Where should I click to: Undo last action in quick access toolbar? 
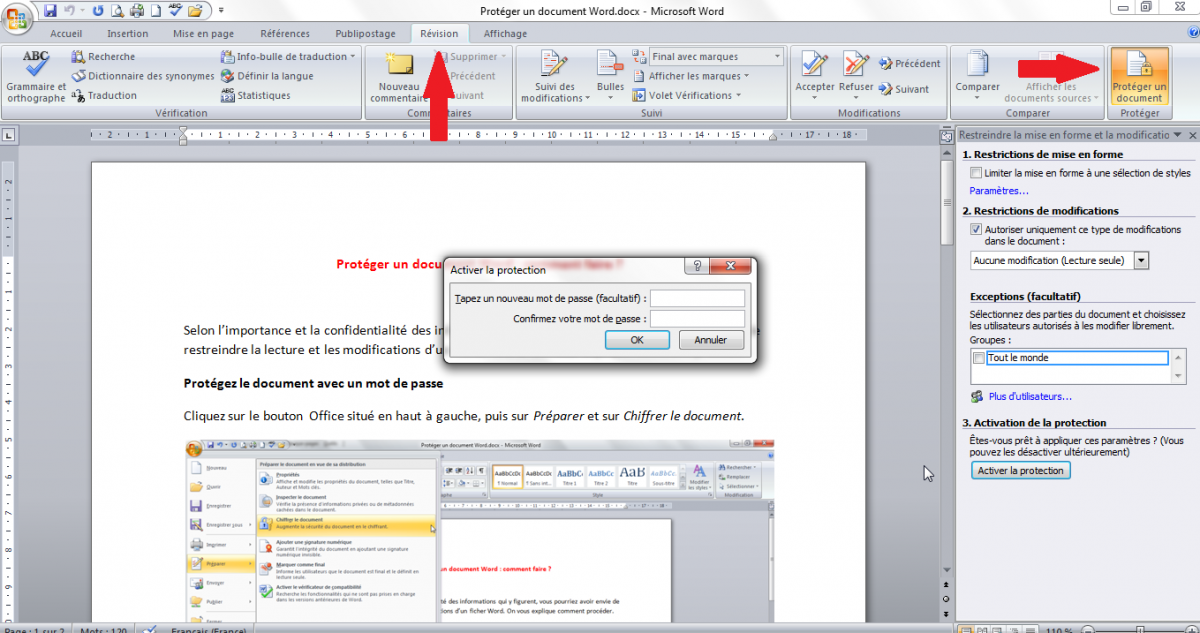pyautogui.click(x=69, y=11)
